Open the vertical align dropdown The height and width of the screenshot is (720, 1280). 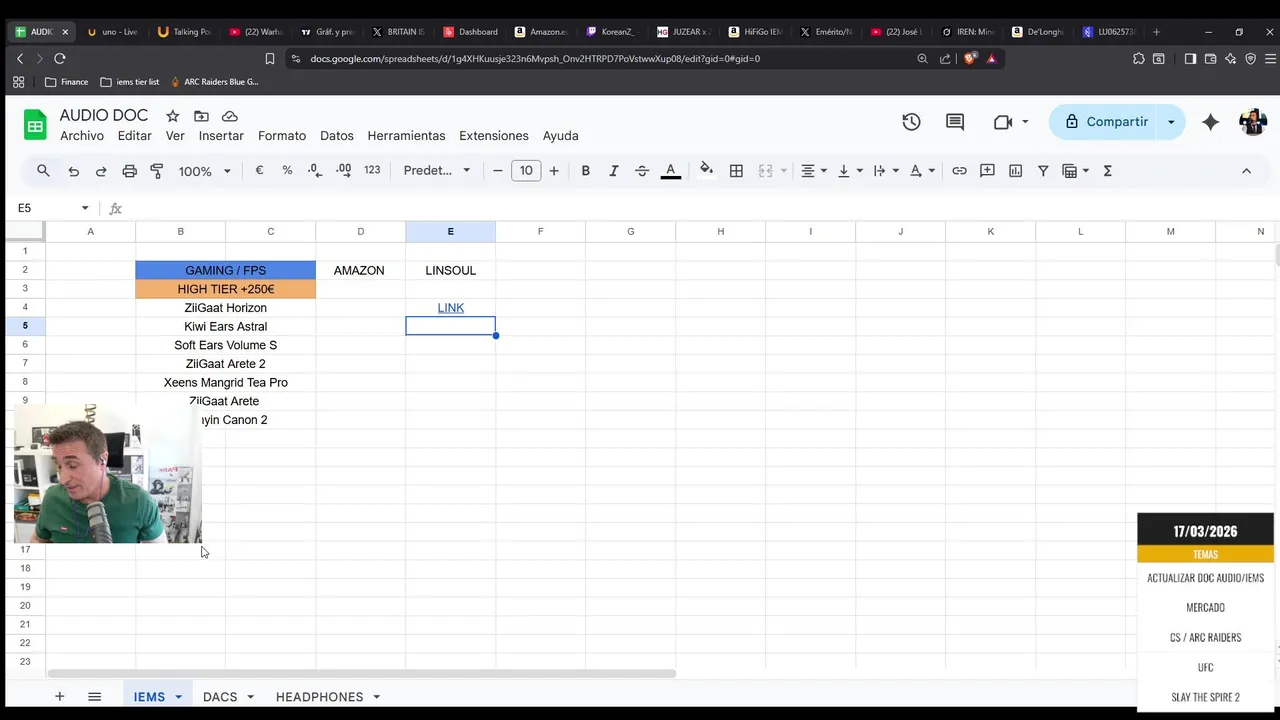[850, 171]
